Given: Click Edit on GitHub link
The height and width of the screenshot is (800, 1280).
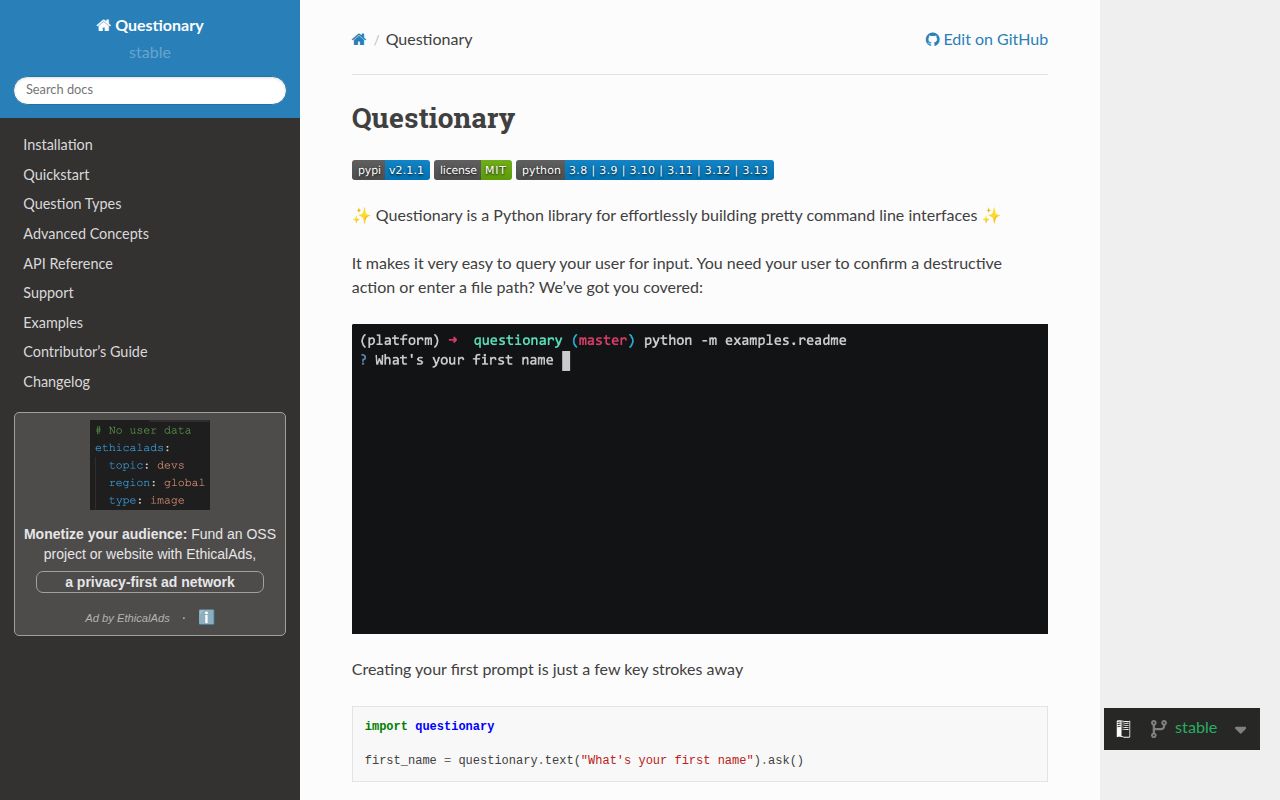Looking at the screenshot, I should pos(987,40).
